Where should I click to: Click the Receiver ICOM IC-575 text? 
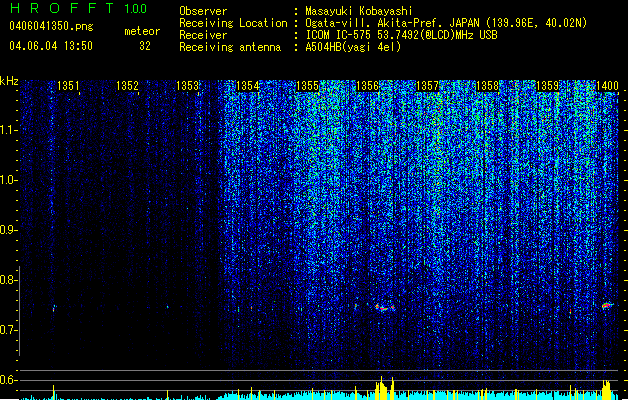click(402, 35)
